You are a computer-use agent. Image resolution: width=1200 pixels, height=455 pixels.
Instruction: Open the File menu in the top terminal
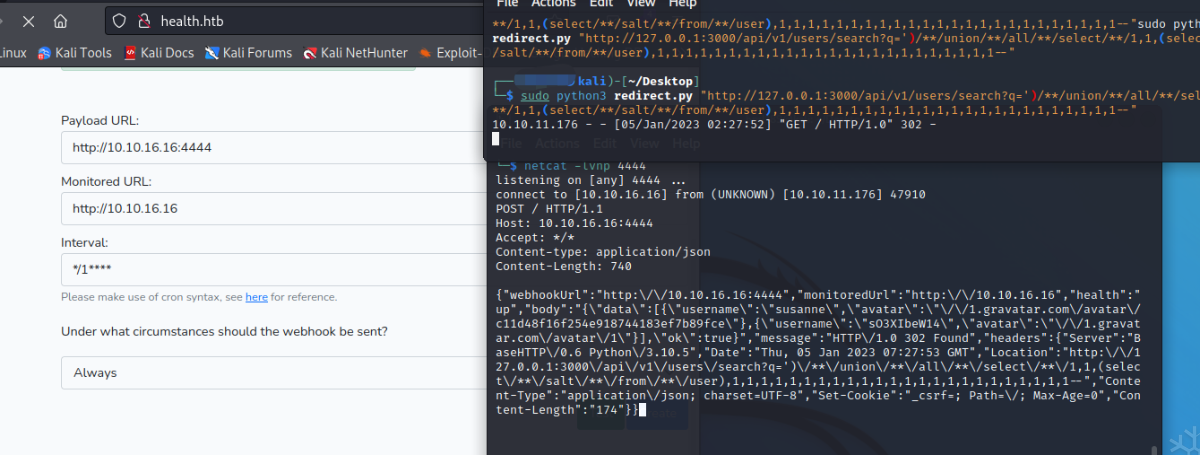pyautogui.click(x=508, y=4)
